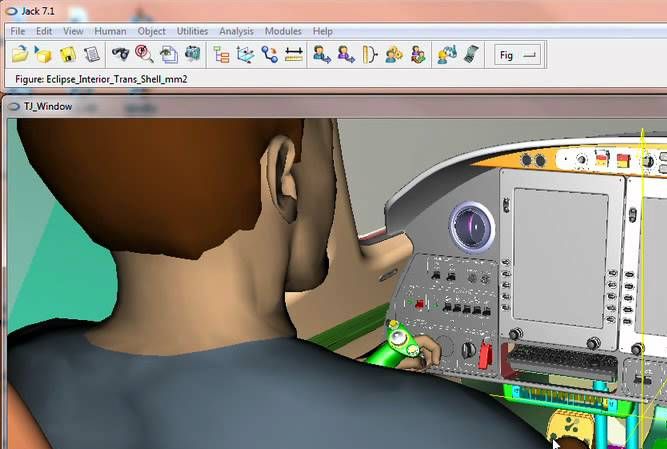Open the Object menu
This screenshot has height=449, width=667.
pyautogui.click(x=151, y=31)
